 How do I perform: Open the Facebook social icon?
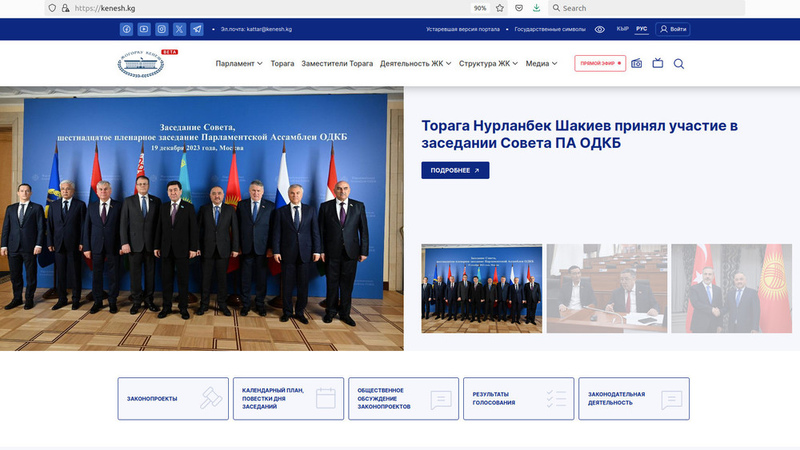click(127, 30)
